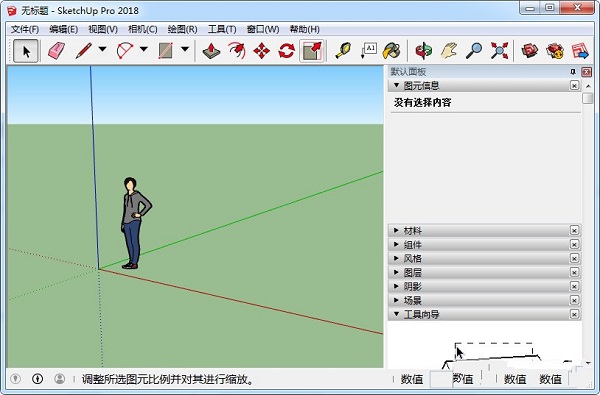Select the arrow Select tool

tap(26, 51)
